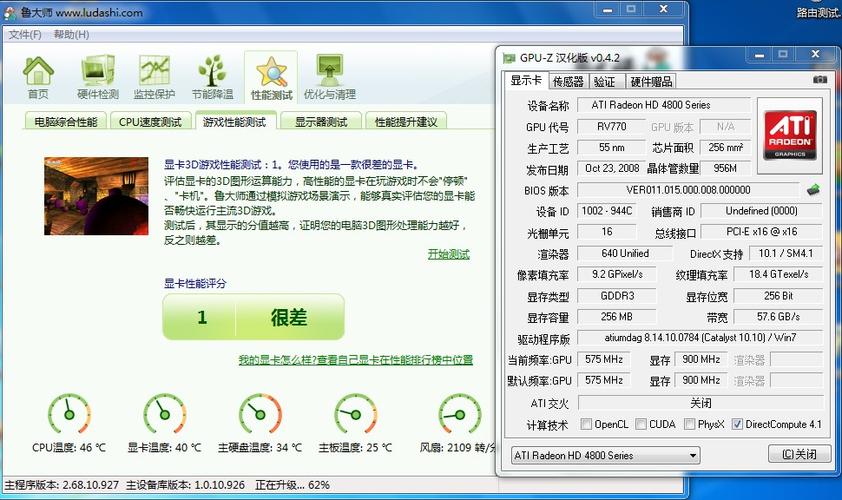The image size is (842, 500).
Task: Click the 带宽 57.6 GB/s field
Action: pyautogui.click(x=778, y=317)
